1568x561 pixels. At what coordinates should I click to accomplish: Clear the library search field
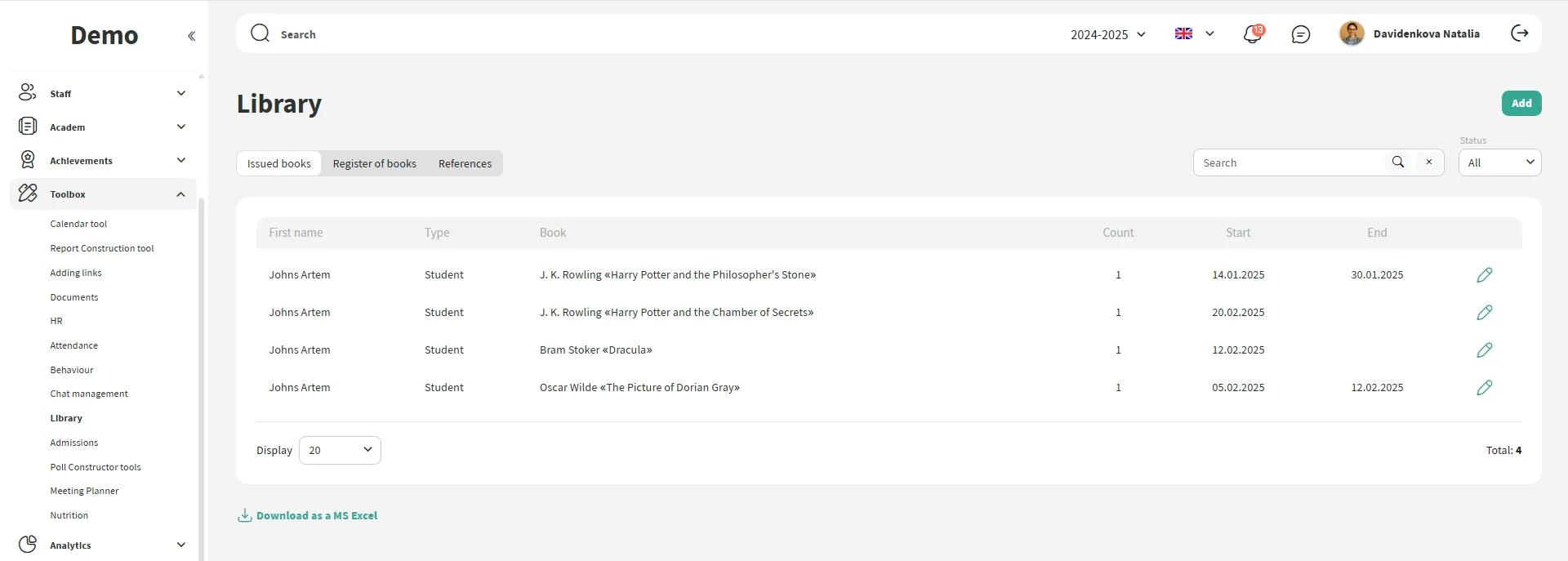[x=1429, y=163]
